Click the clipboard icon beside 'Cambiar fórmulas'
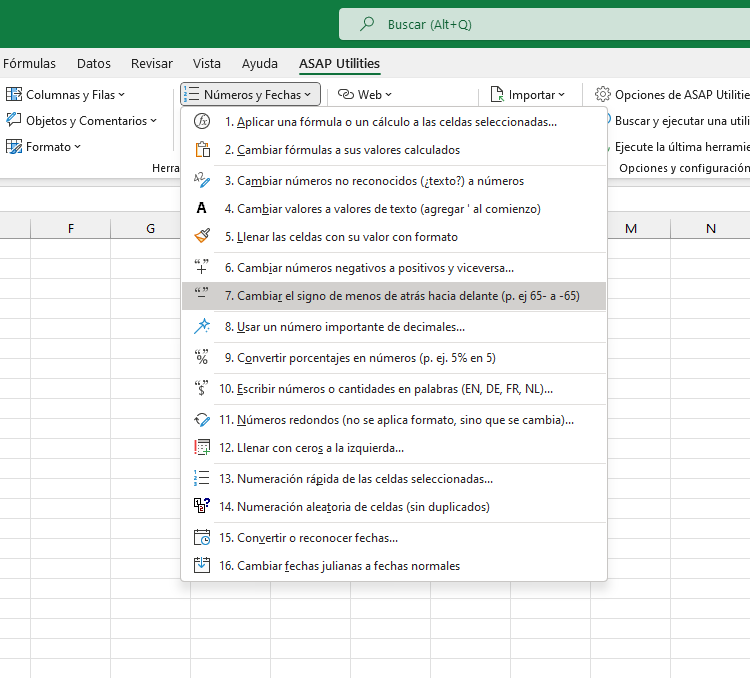Image resolution: width=750 pixels, height=678 pixels. tap(202, 150)
